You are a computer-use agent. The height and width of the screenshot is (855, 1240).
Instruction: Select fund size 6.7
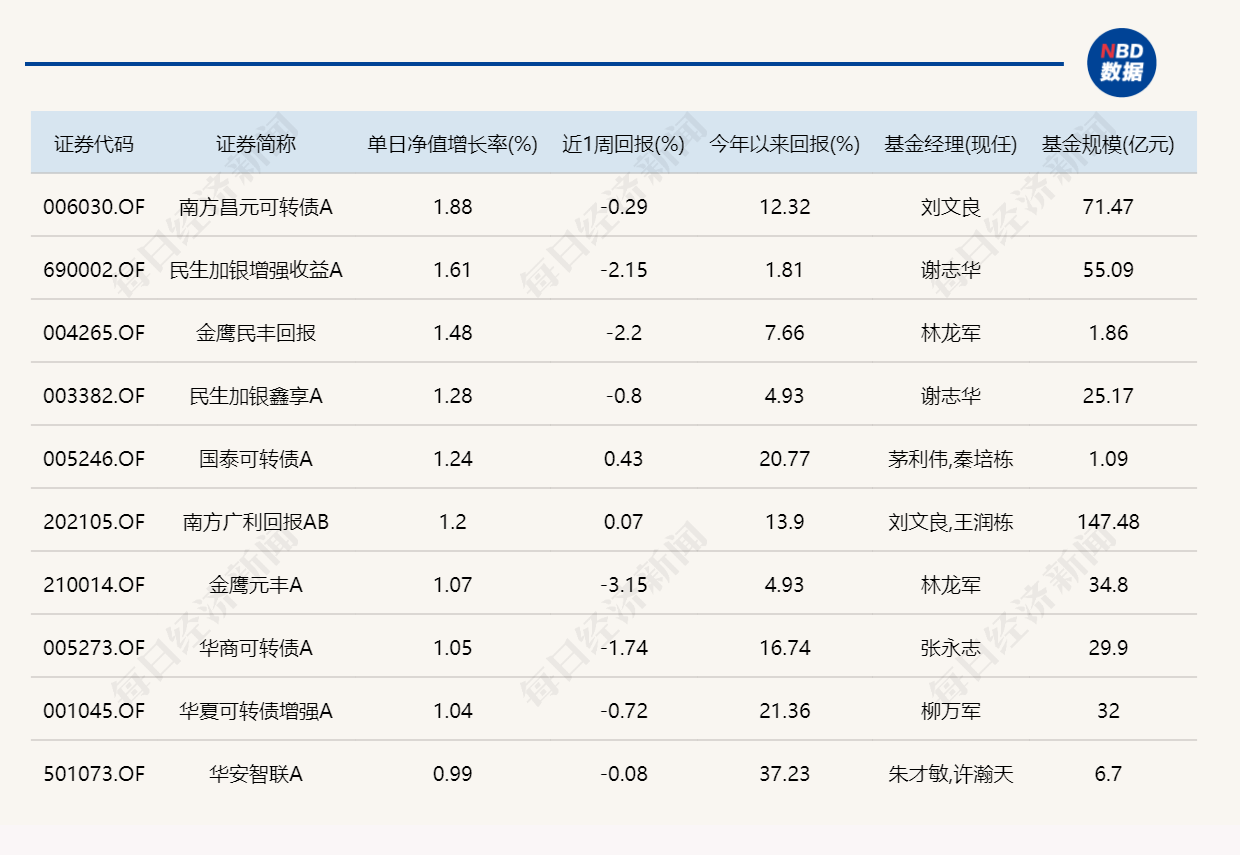click(x=1108, y=774)
